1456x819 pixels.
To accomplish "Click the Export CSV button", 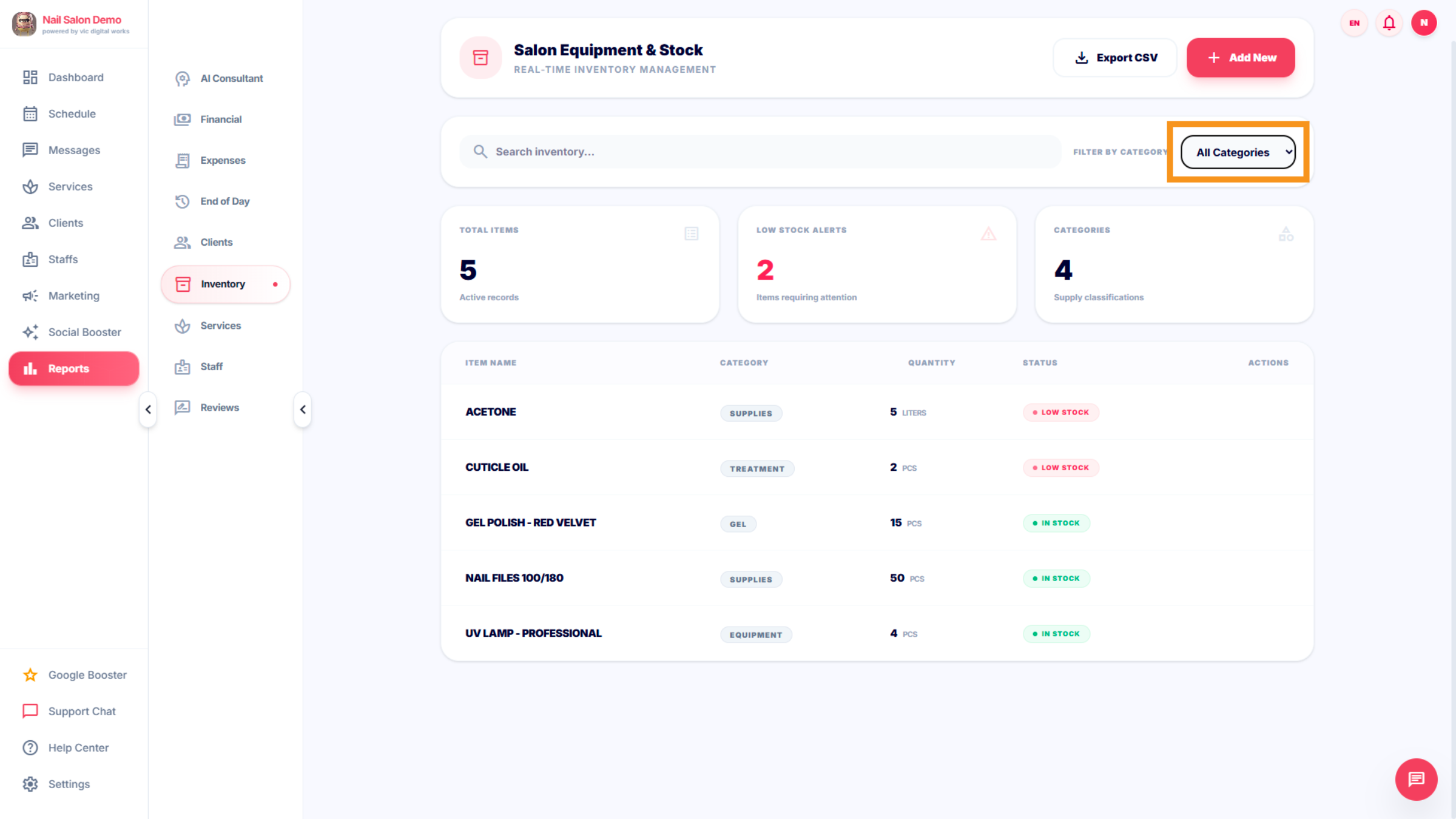I will click(x=1115, y=58).
